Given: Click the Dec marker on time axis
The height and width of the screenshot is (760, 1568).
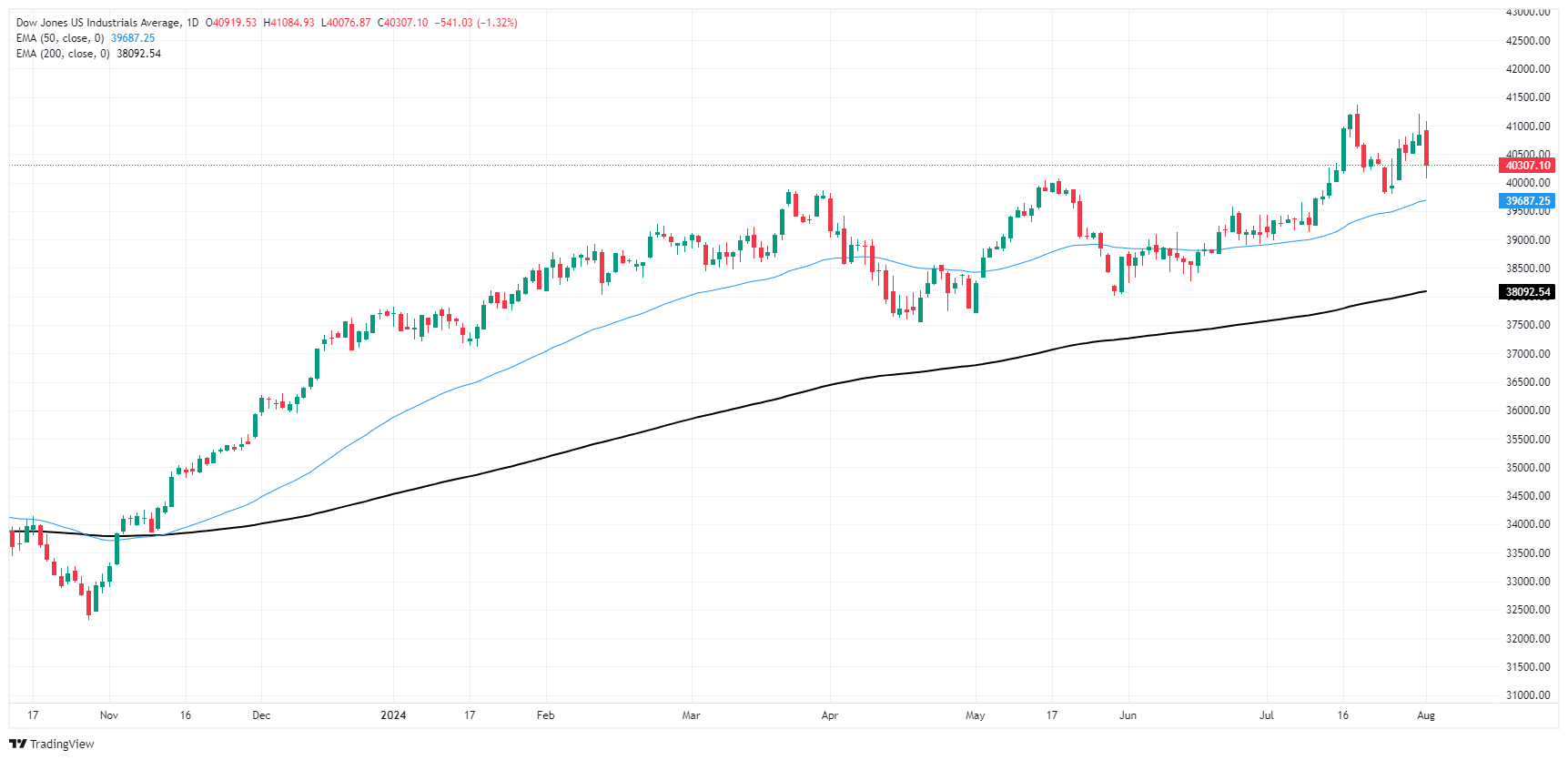Looking at the screenshot, I should (x=261, y=715).
